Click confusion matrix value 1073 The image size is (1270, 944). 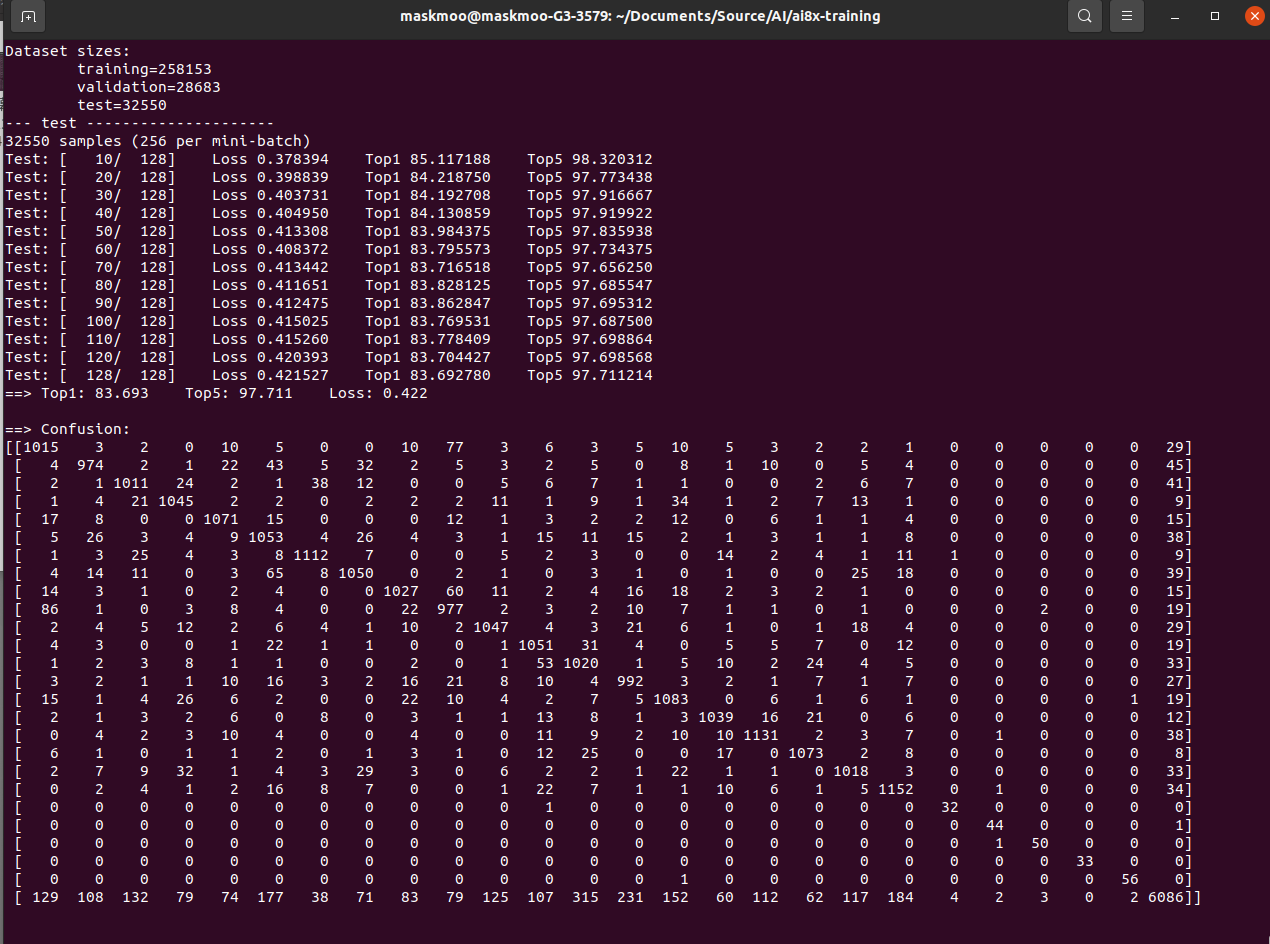click(x=806, y=753)
